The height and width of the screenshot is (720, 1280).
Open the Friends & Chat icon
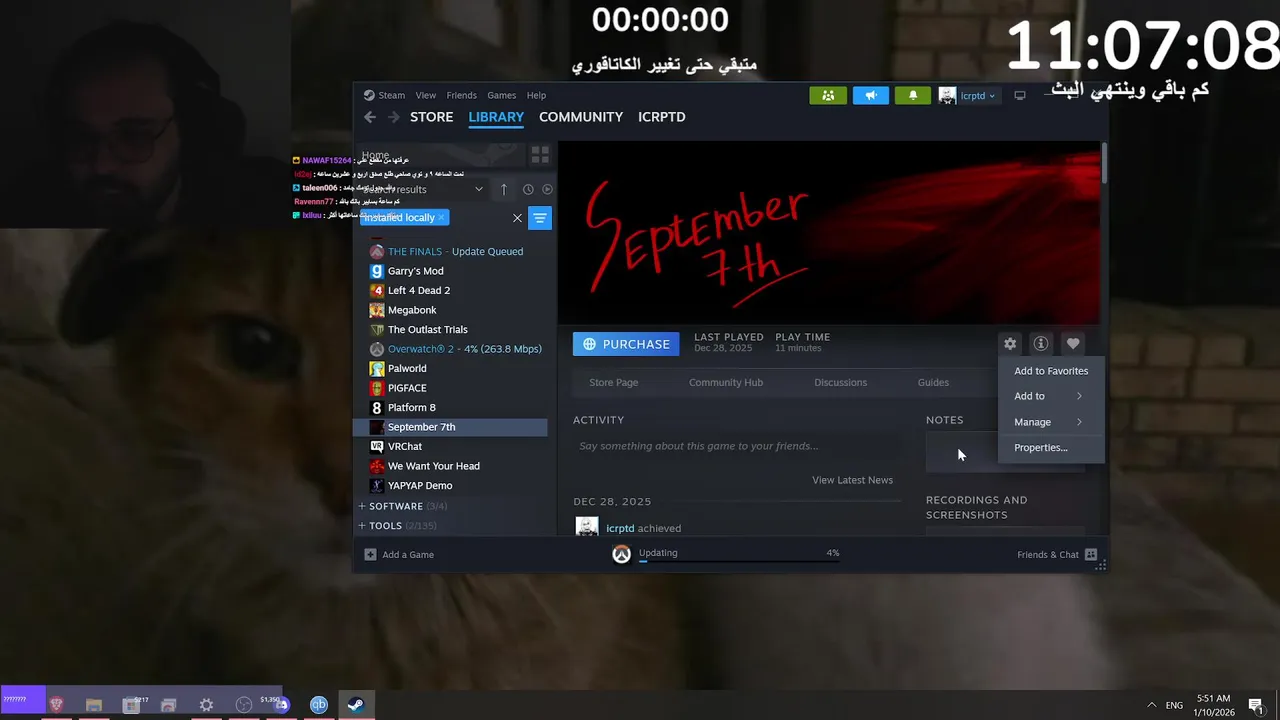click(x=1091, y=554)
